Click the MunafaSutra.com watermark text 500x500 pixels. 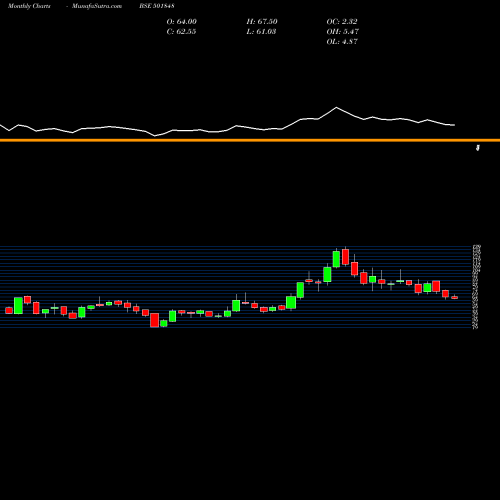97,6
